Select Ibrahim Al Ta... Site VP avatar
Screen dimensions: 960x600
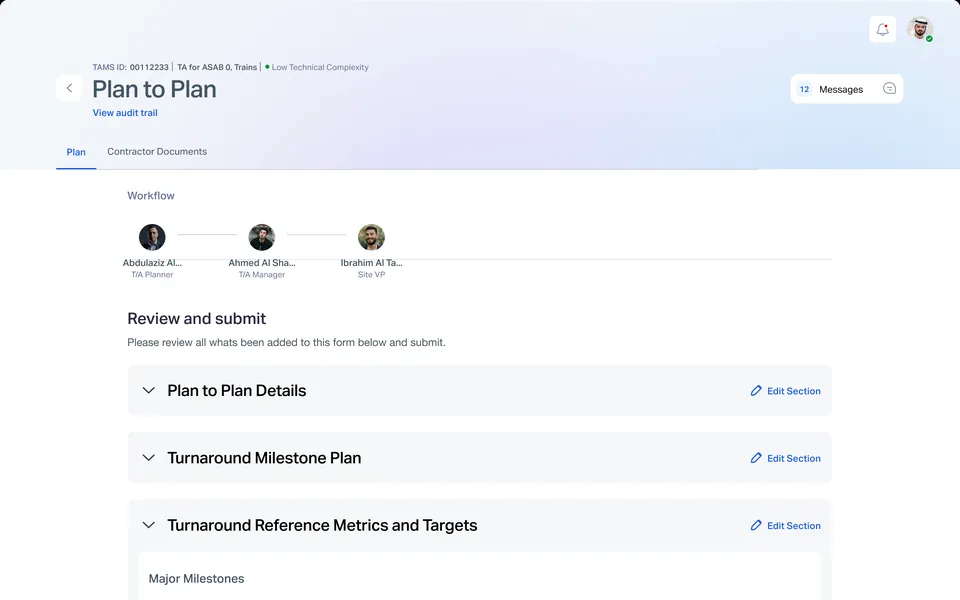[x=371, y=237]
